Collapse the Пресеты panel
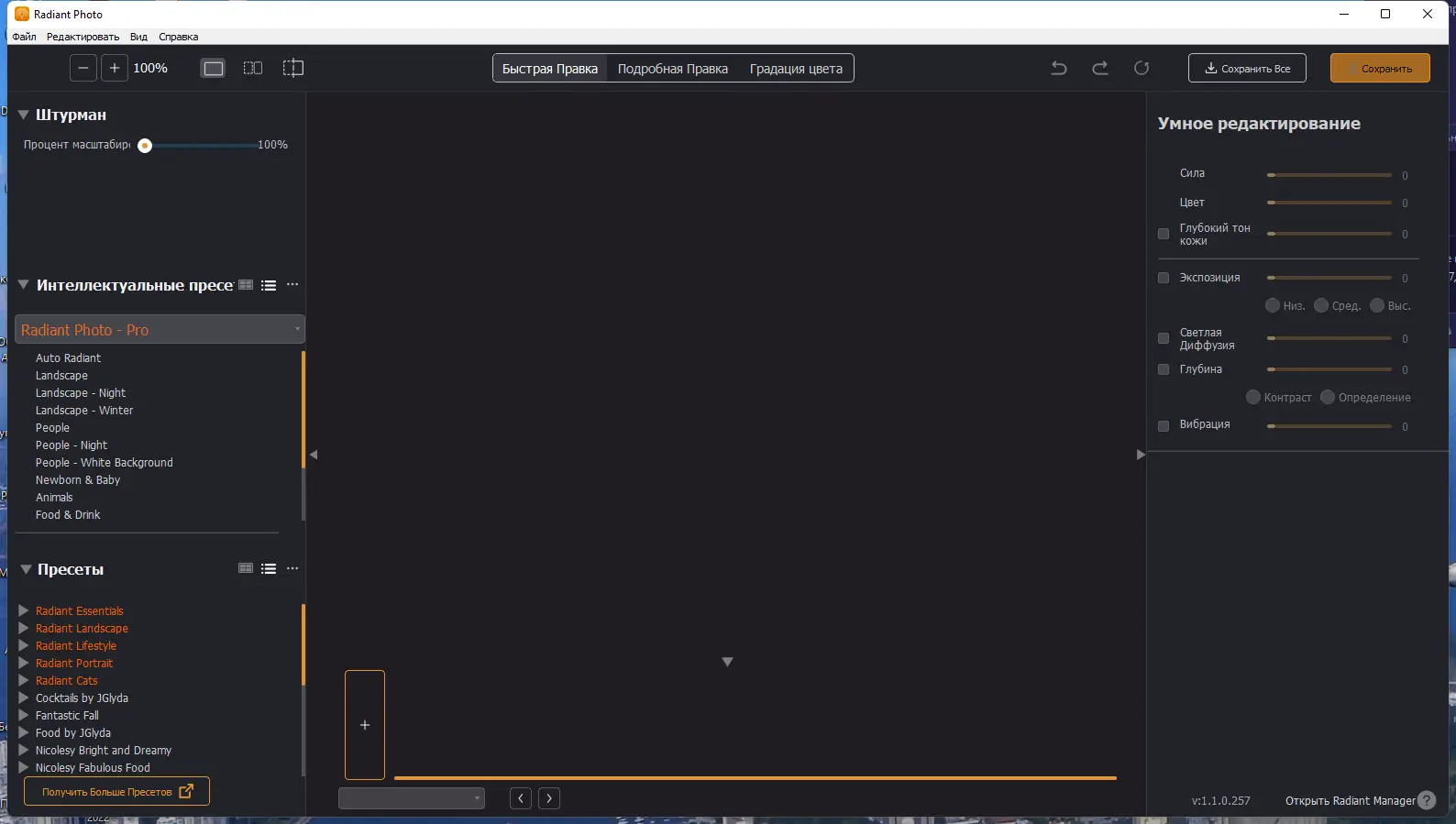The height and width of the screenshot is (824, 1456). tap(26, 569)
